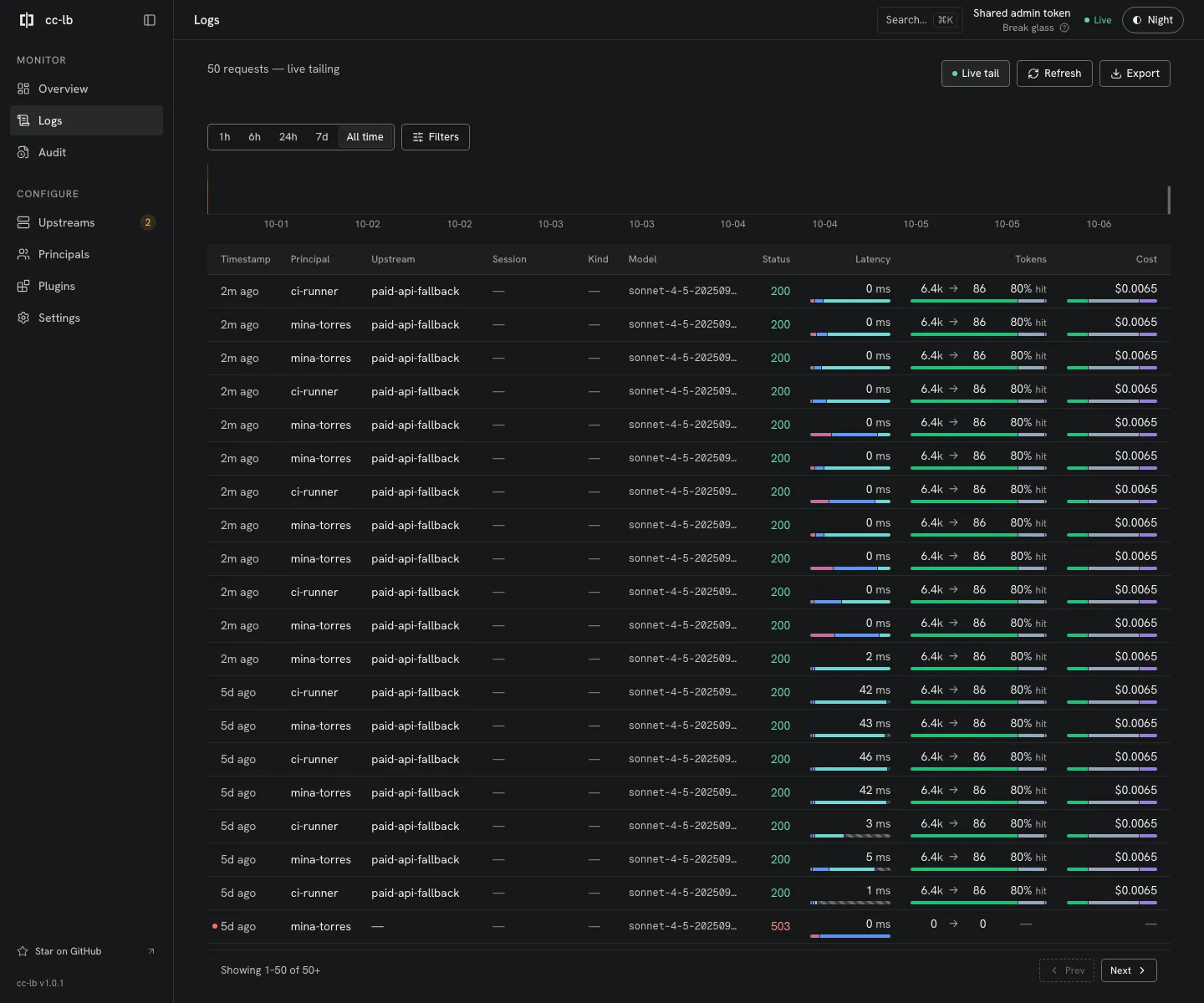The height and width of the screenshot is (1003, 1204).
Task: Click the Plugins puzzle icon
Action: pyautogui.click(x=23, y=286)
